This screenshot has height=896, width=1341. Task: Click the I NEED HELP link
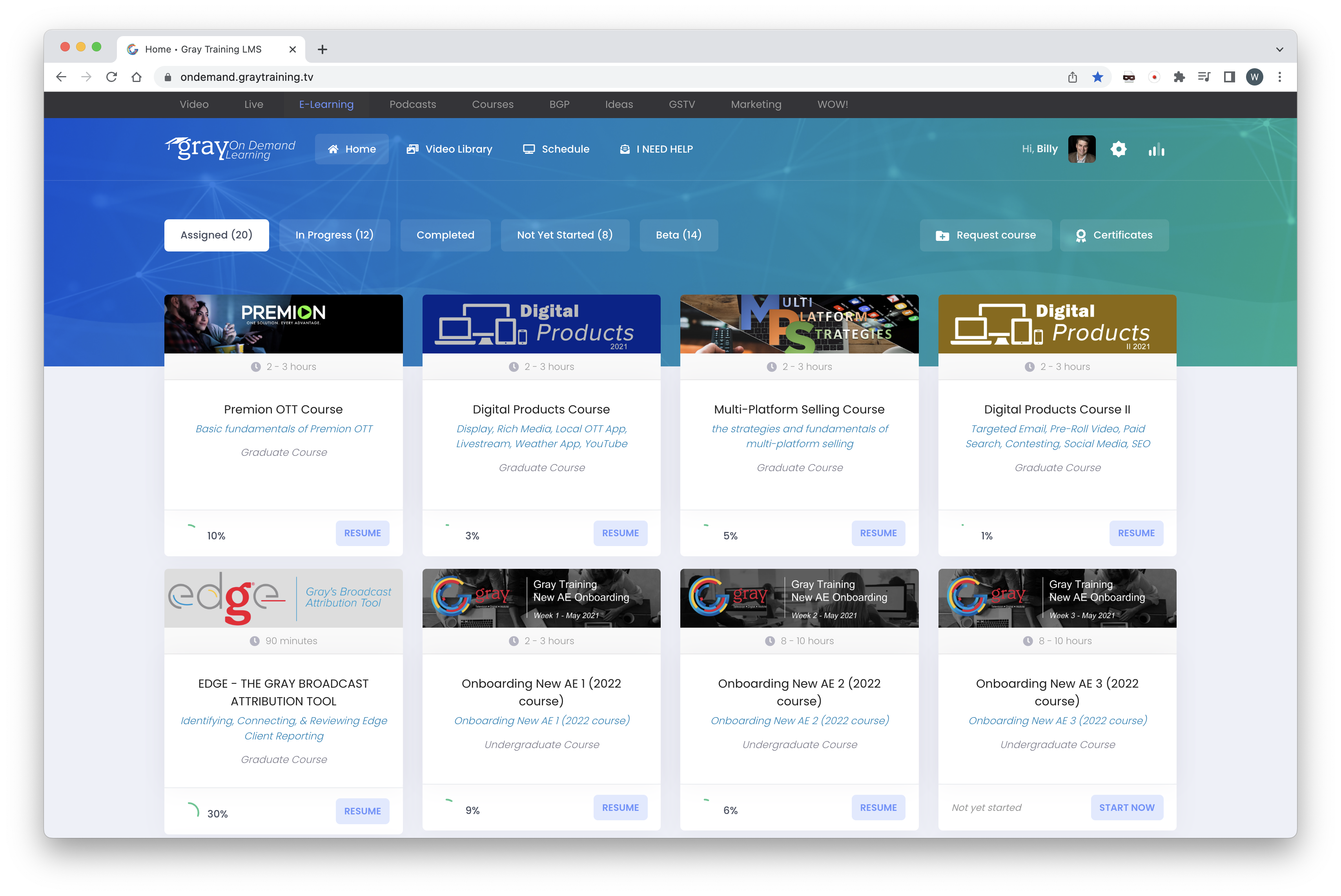[656, 149]
